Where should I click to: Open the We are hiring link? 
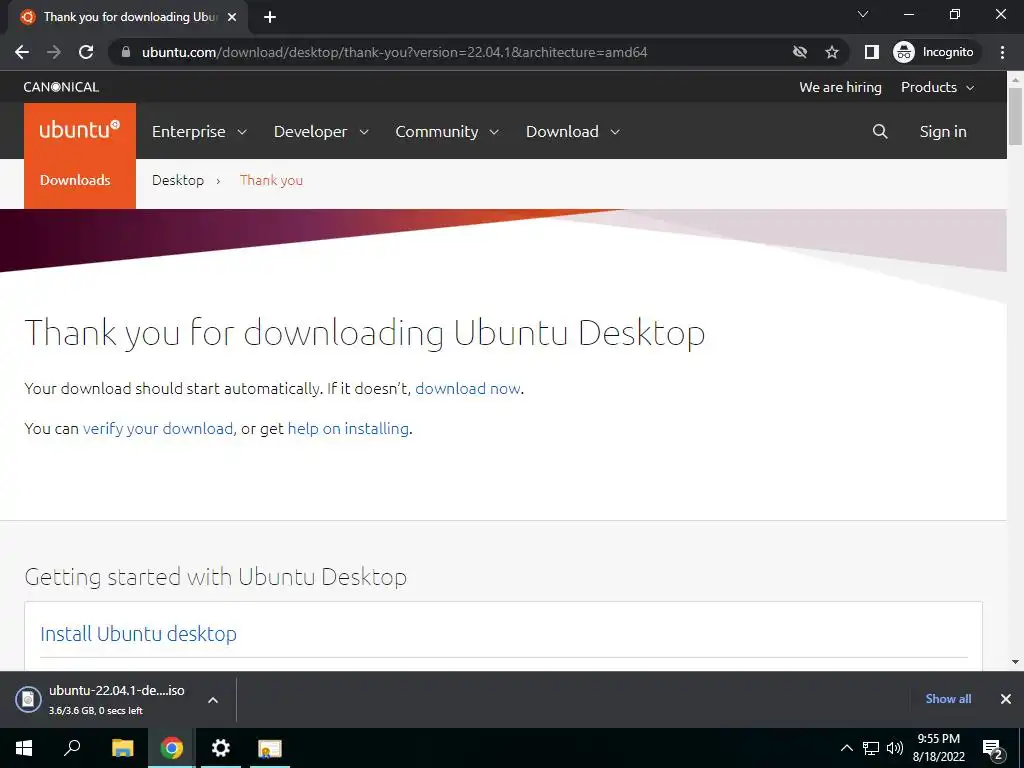[840, 87]
